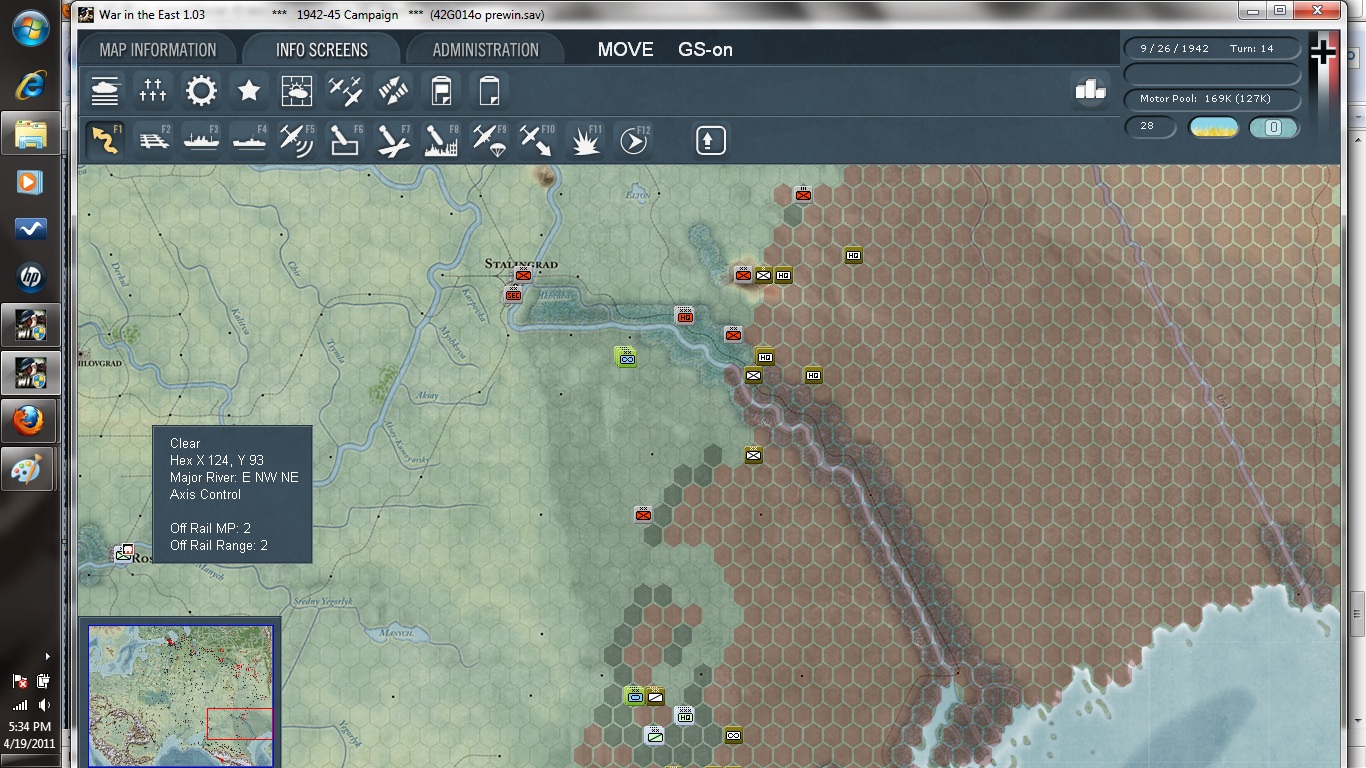
Task: Select the F6 bomb unit mode
Action: tap(345, 140)
